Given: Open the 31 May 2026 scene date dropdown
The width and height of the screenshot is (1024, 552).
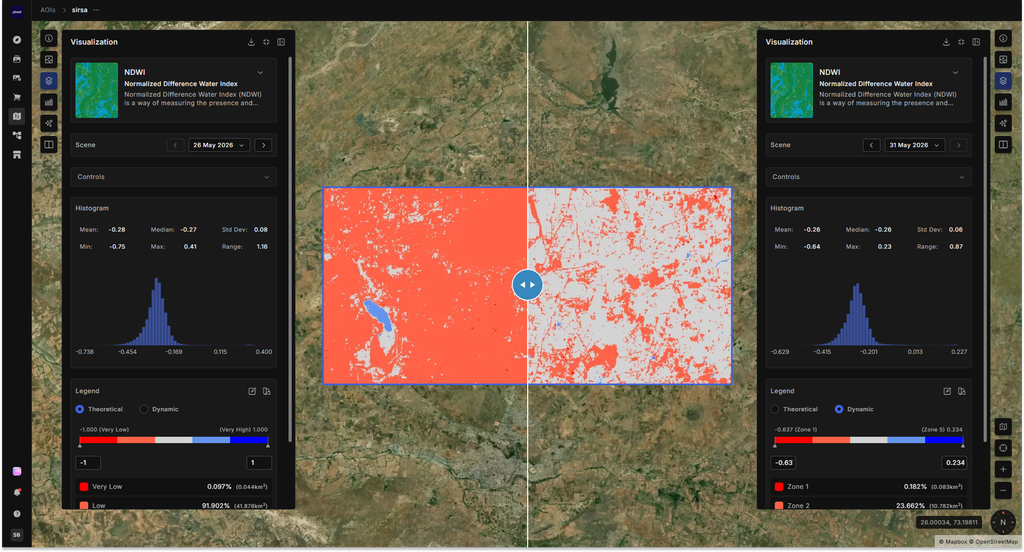Looking at the screenshot, I should (914, 145).
